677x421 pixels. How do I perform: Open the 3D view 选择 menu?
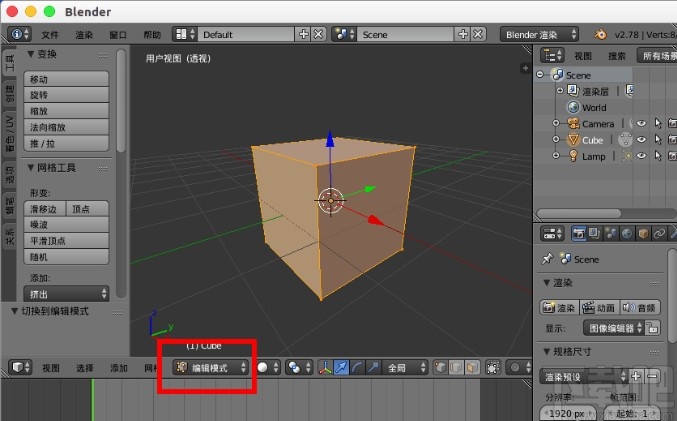tap(85, 368)
